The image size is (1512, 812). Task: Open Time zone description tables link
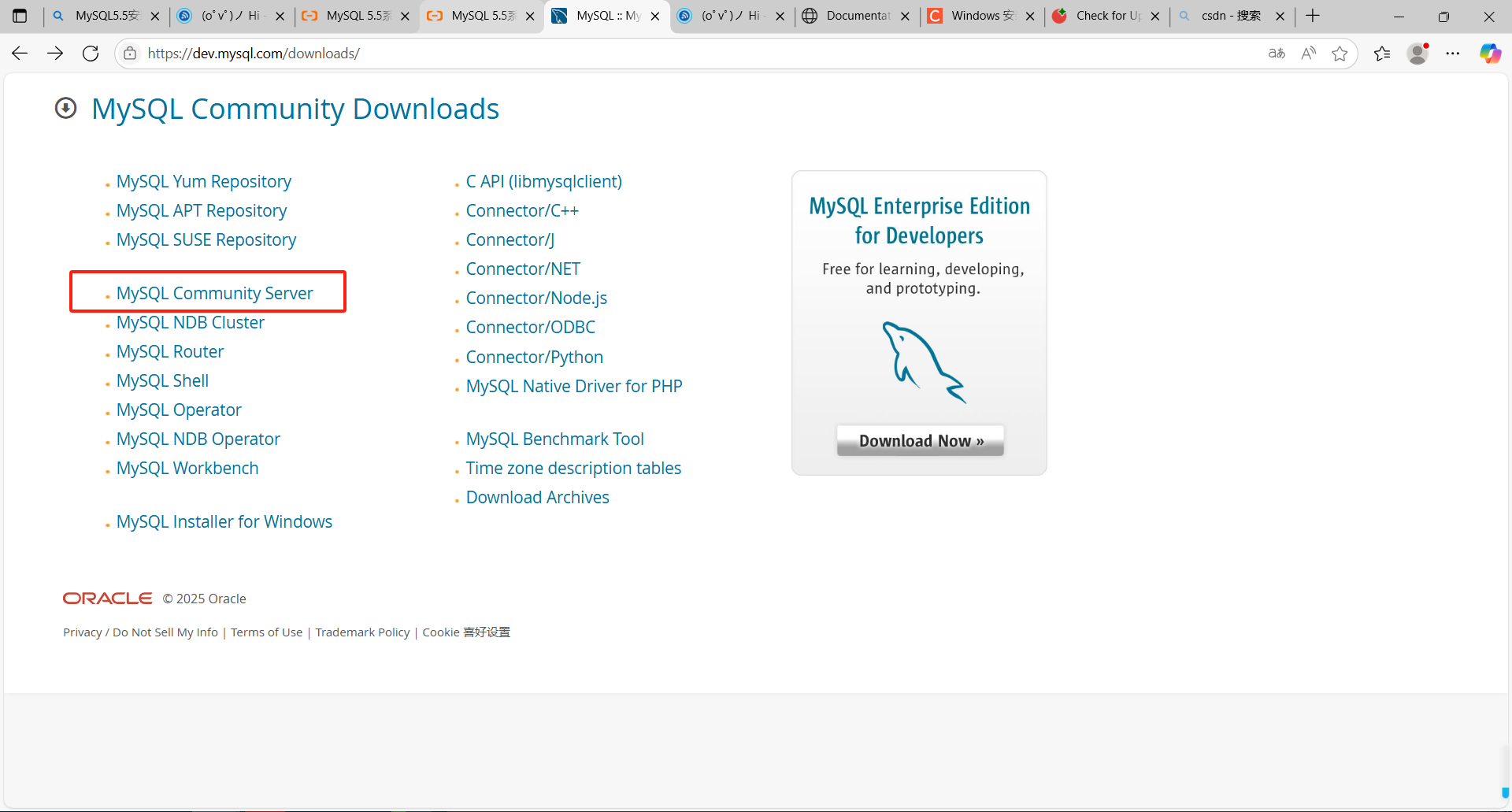coord(573,468)
